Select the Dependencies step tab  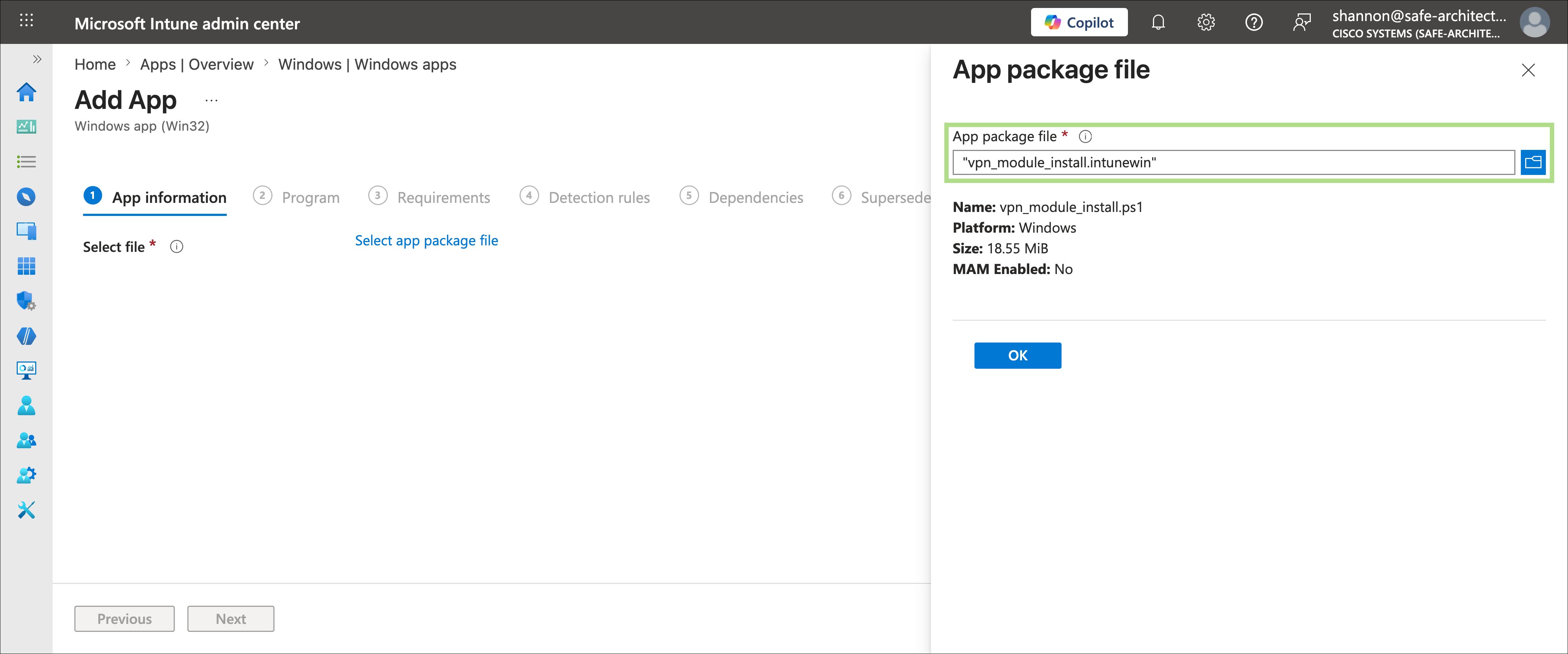[x=742, y=197]
